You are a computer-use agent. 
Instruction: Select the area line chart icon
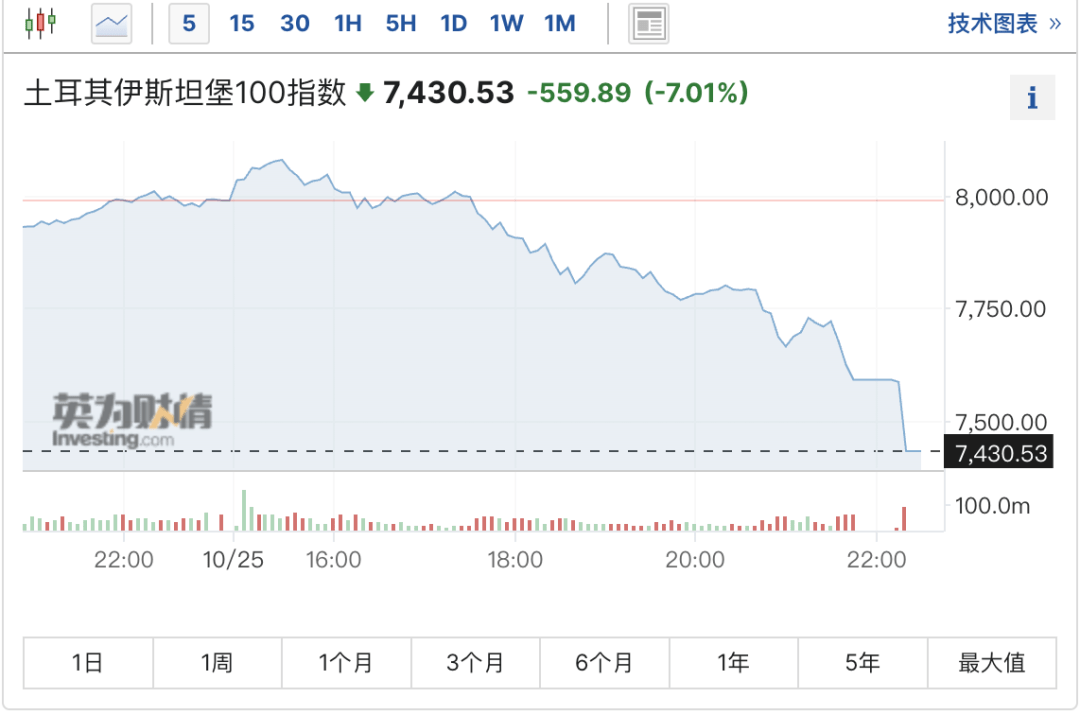coord(112,23)
